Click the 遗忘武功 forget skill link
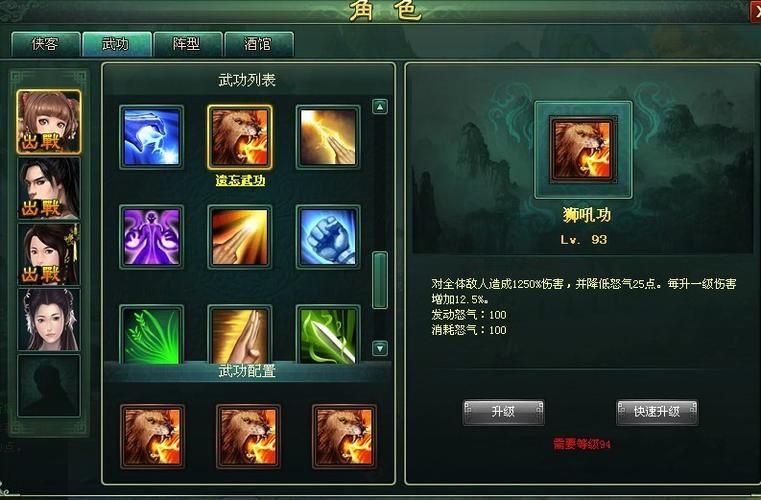 240,181
